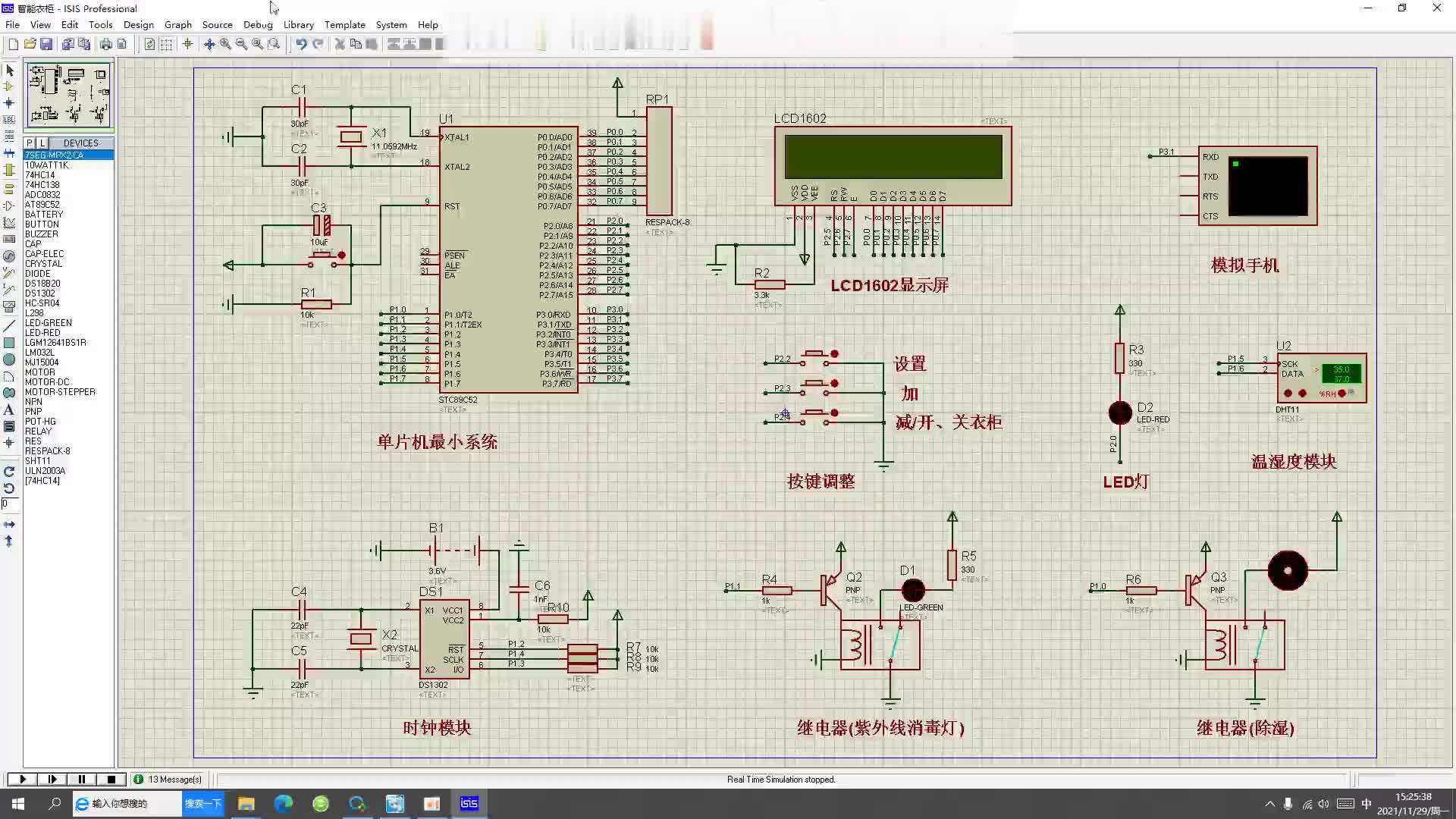Toggle the grid display icon
The width and height of the screenshot is (1456, 819).
point(166,44)
